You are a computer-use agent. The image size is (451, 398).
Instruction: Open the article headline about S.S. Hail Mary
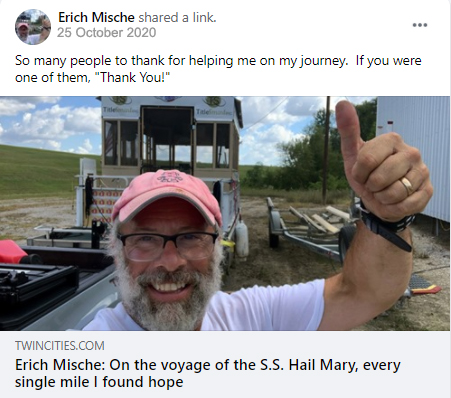(208, 373)
